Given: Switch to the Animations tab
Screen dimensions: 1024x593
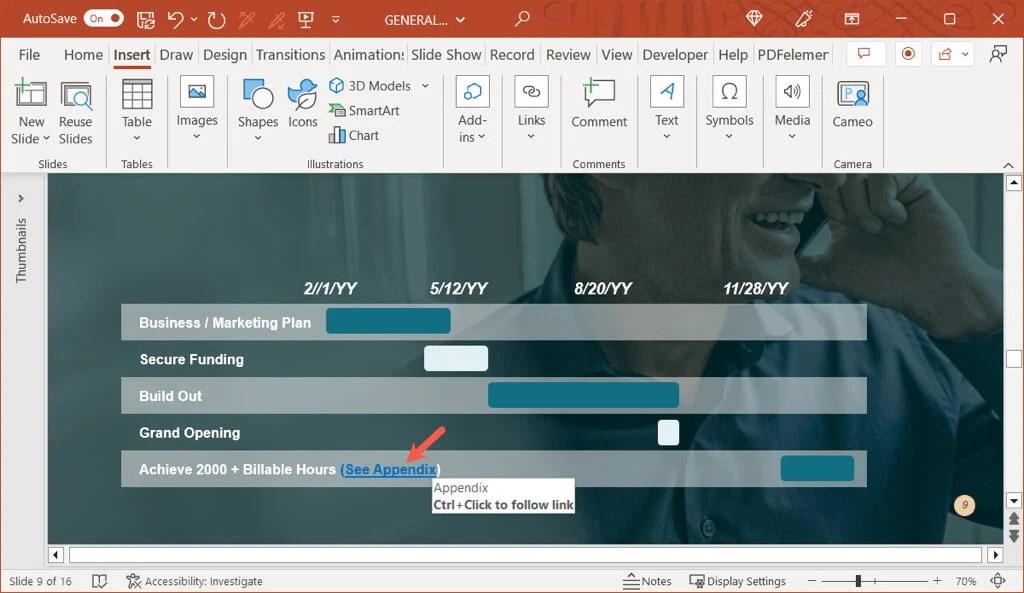Looking at the screenshot, I should pyautogui.click(x=369, y=54).
